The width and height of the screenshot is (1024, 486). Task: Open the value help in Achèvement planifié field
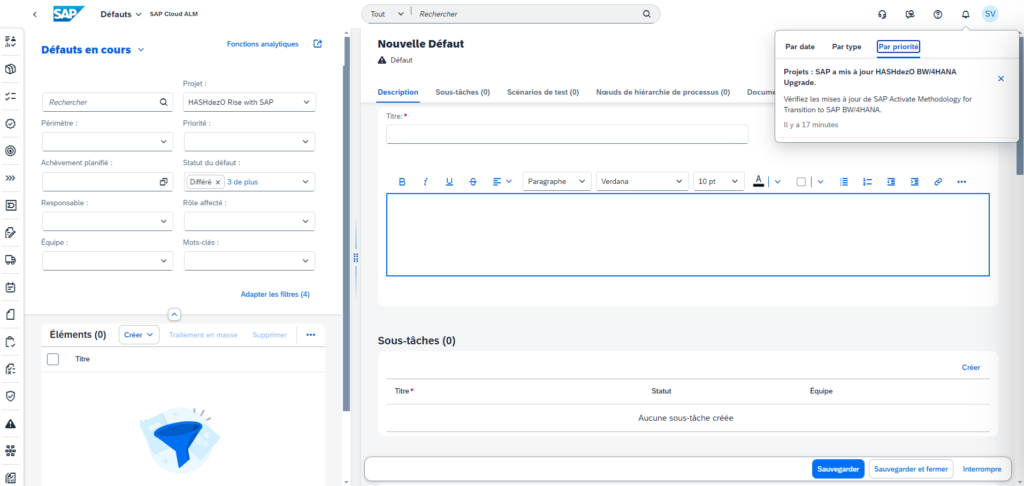click(x=163, y=182)
